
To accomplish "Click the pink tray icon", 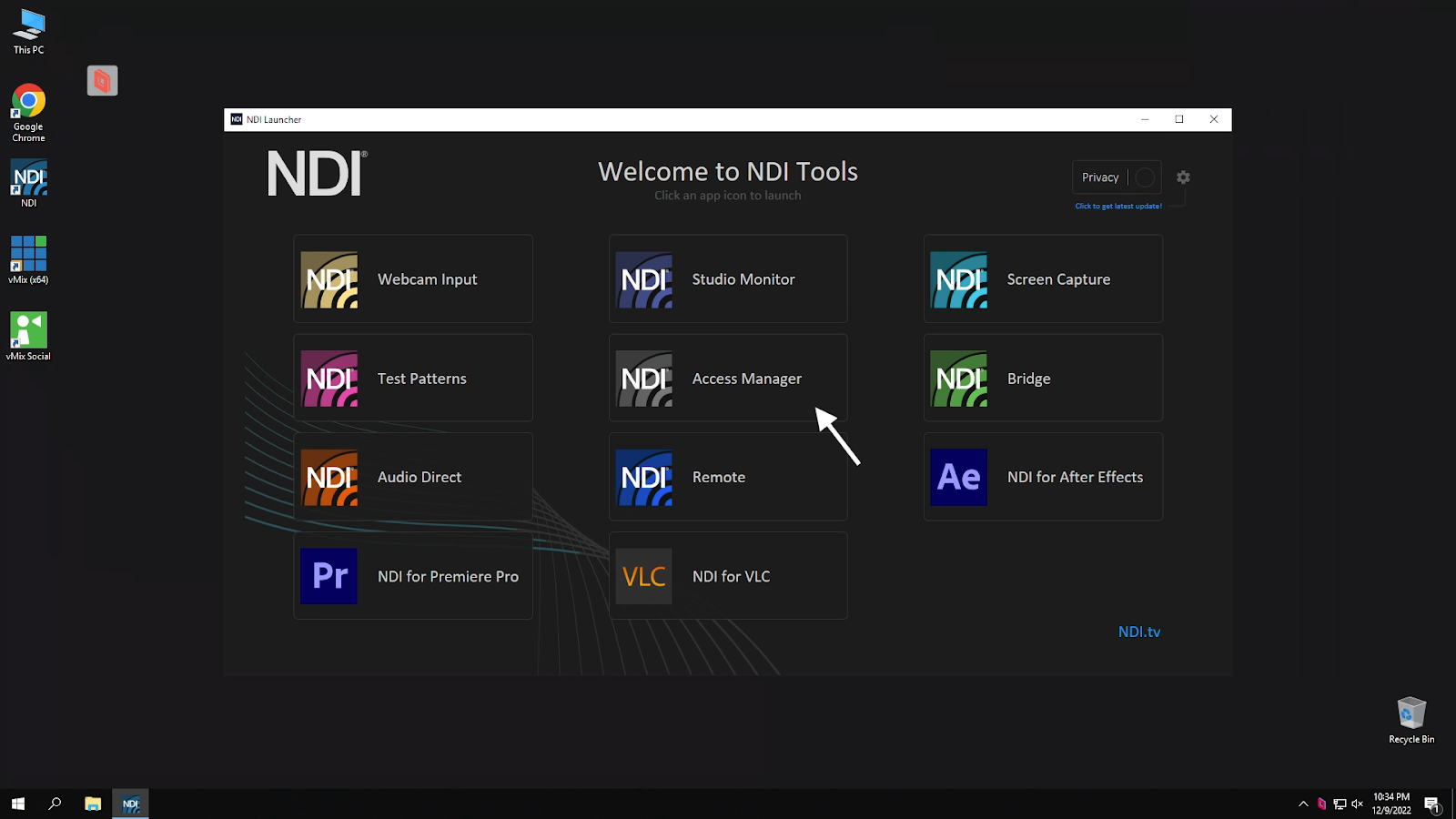I will 1321,804.
